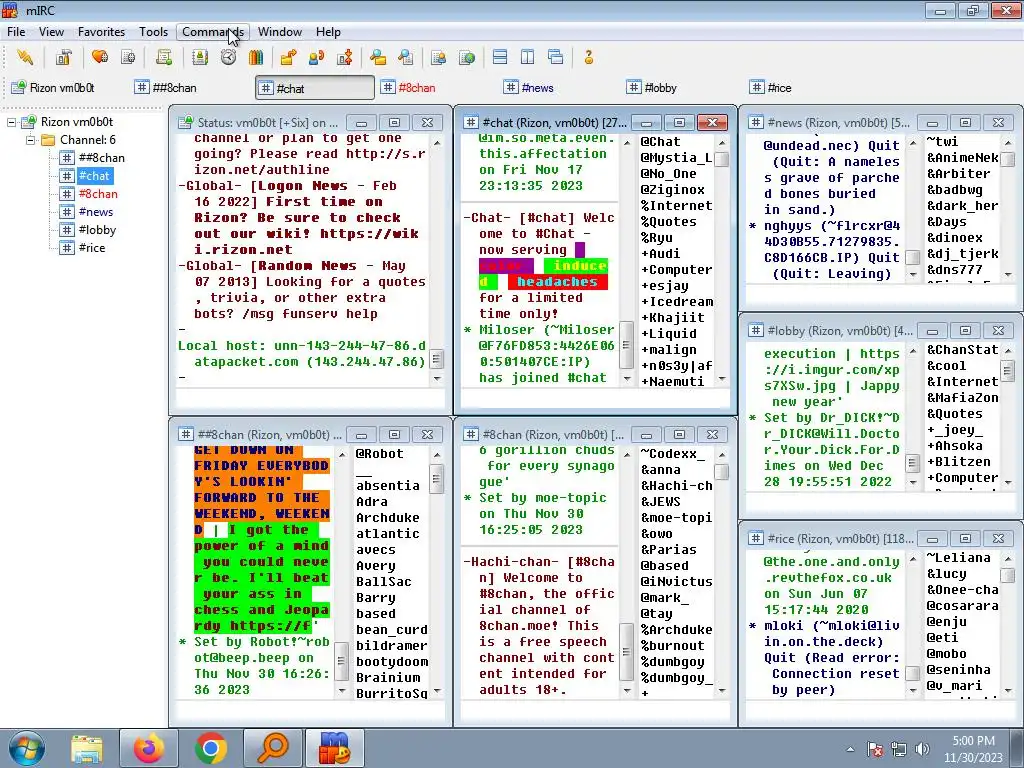This screenshot has width=1024, height=768.
Task: Open the Address Book toolbar icon
Action: [200, 57]
